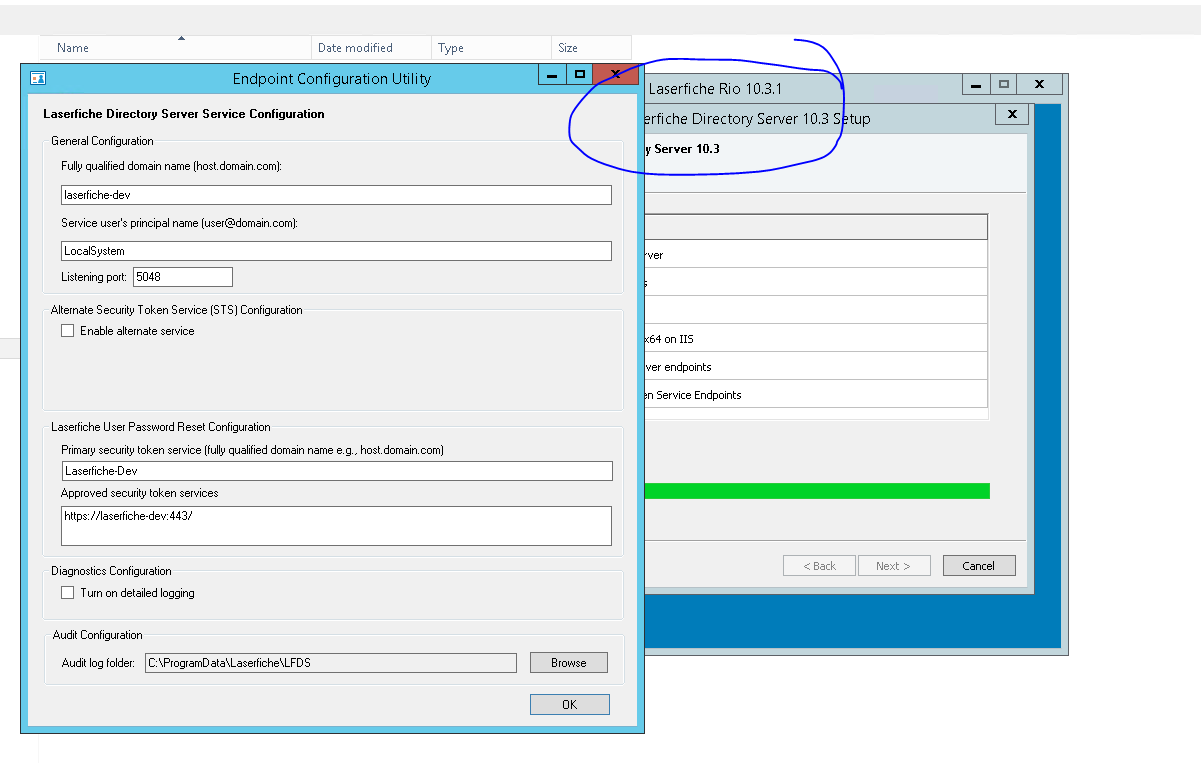Minimize the Endpoint Configuration Utility window
The image size is (1201, 763).
coord(552,75)
